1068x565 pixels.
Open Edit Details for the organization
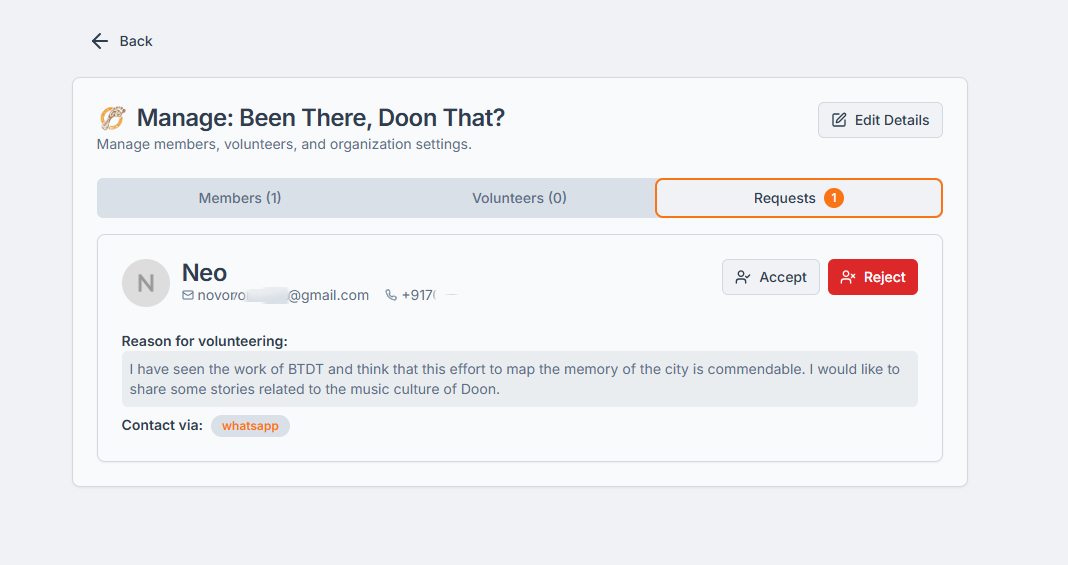pos(880,120)
